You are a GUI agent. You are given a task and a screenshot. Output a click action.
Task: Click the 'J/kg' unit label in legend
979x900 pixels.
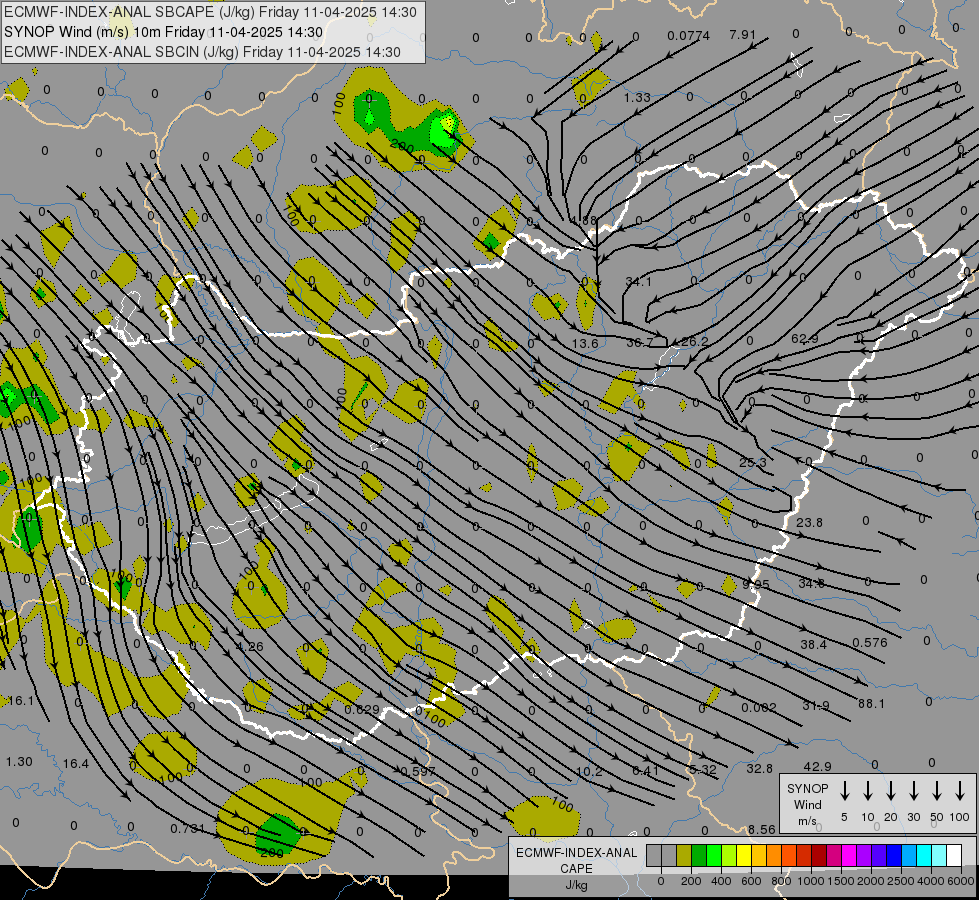tap(576, 885)
